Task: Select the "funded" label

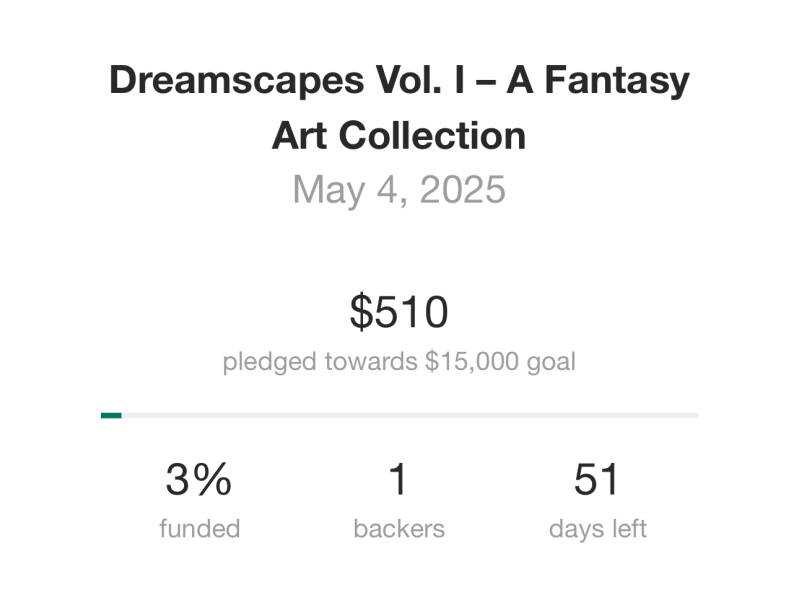Action: [199, 528]
